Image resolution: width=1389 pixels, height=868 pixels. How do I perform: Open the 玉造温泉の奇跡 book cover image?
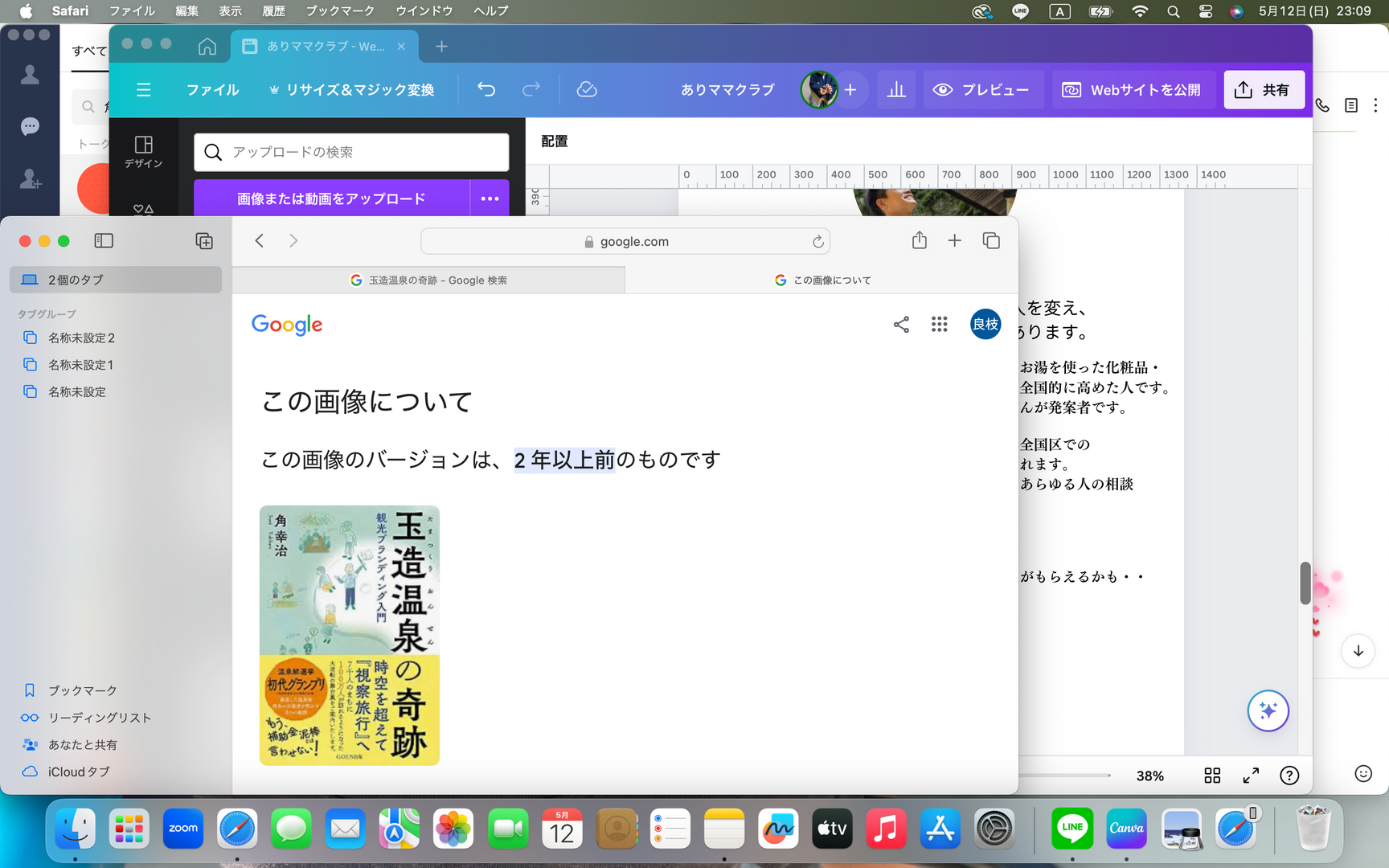point(350,636)
